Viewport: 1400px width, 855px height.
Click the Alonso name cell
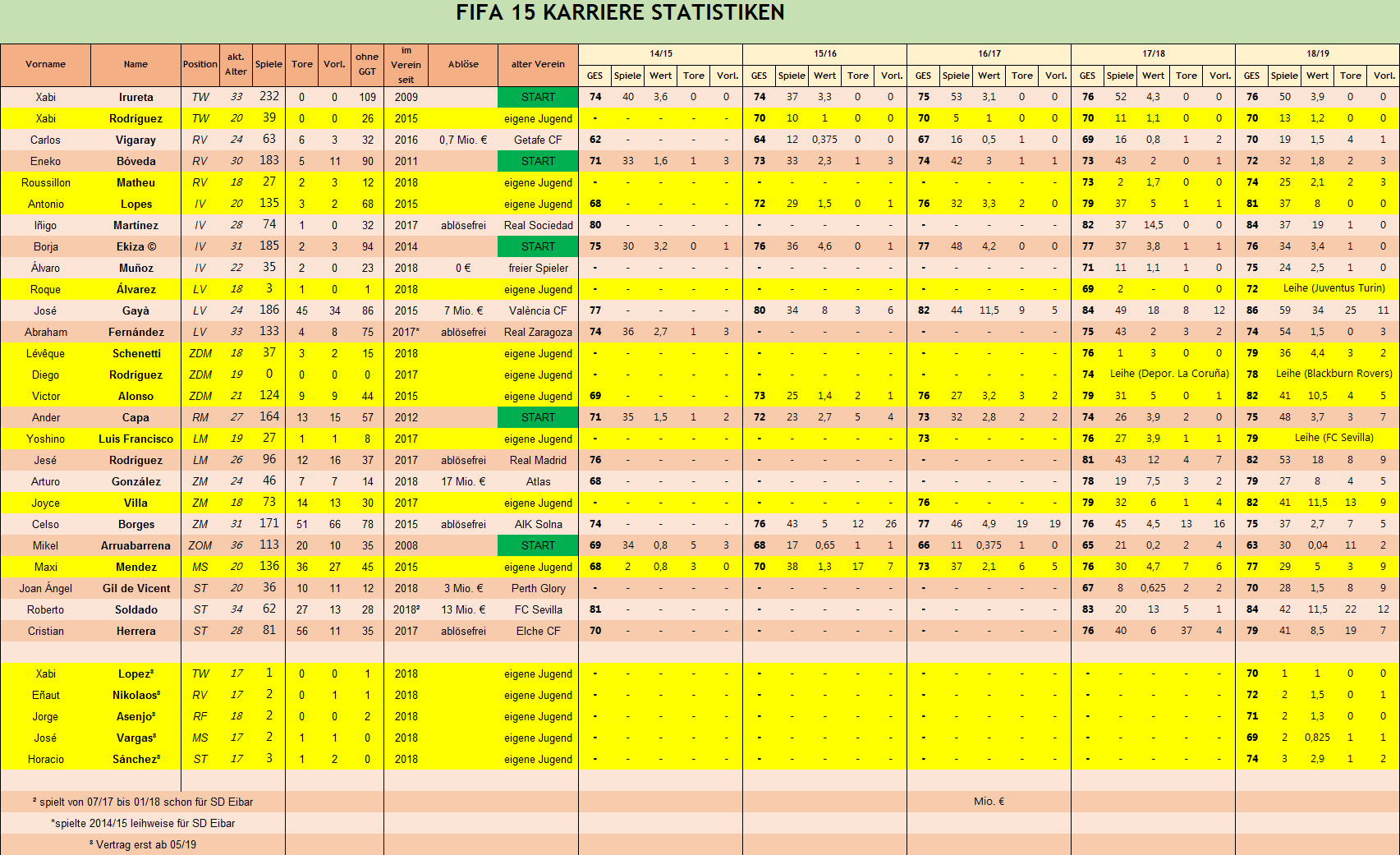click(136, 396)
